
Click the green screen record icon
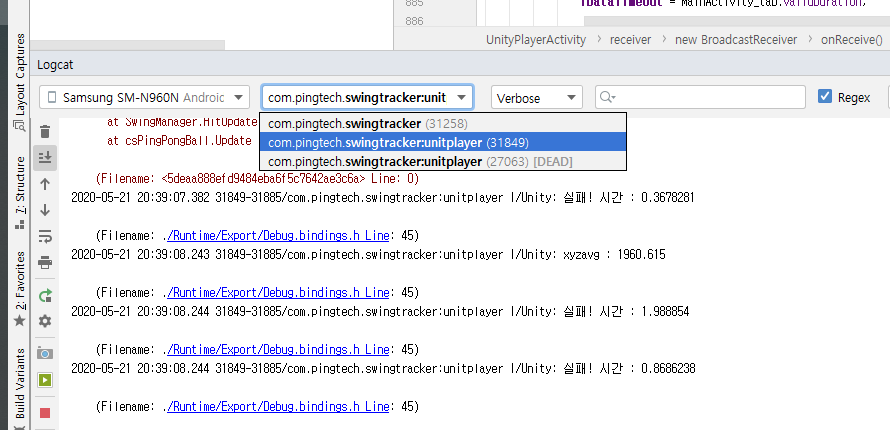point(45,380)
